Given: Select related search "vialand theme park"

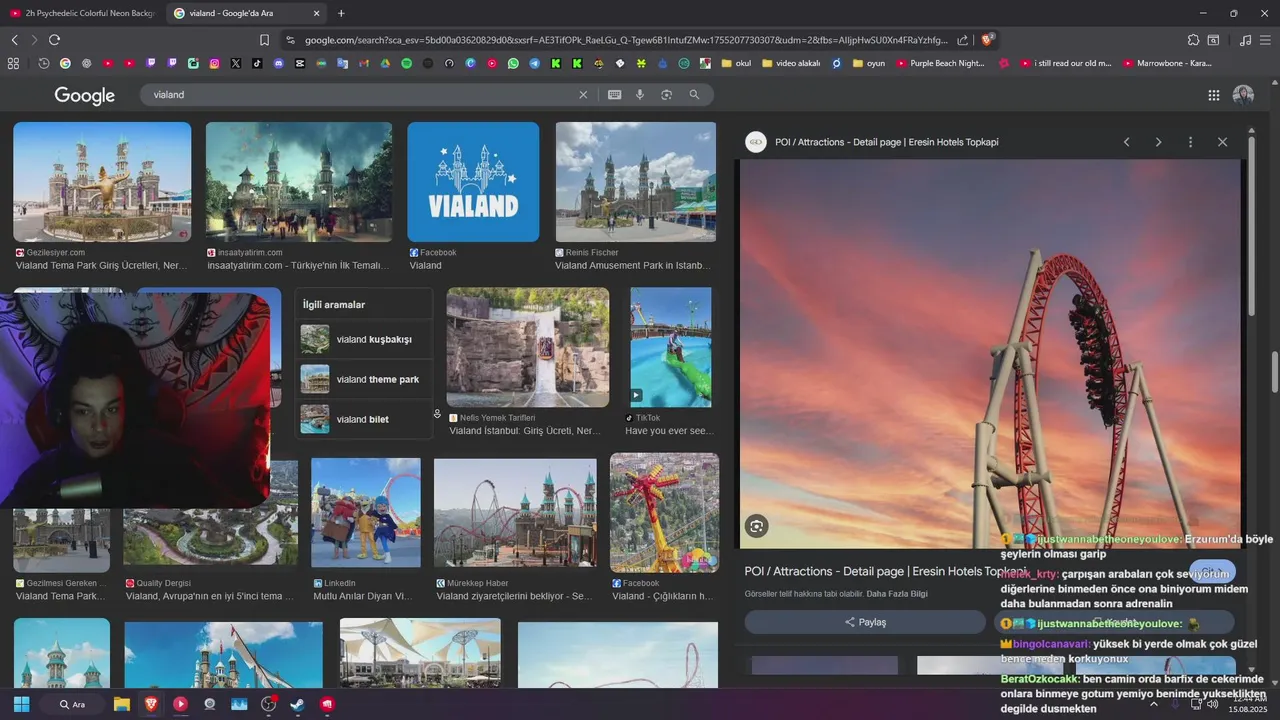Looking at the screenshot, I should coord(364,379).
